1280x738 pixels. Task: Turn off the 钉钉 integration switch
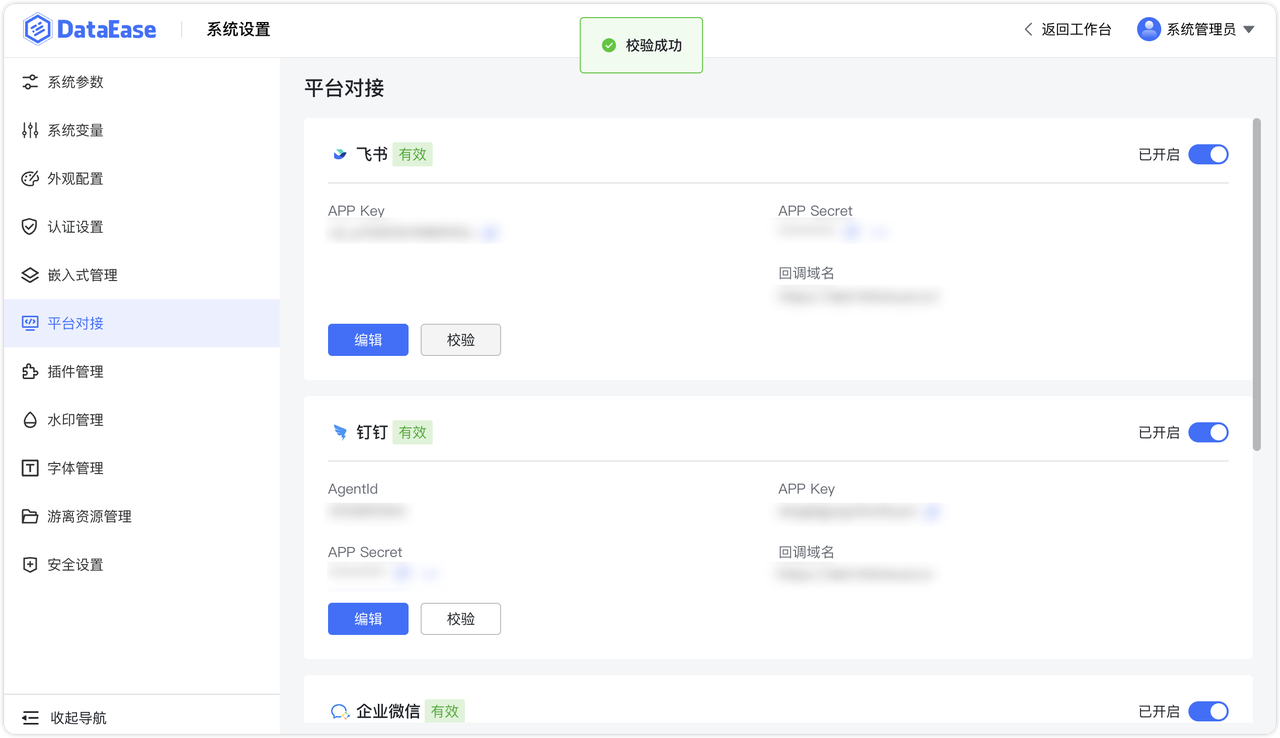click(1208, 432)
